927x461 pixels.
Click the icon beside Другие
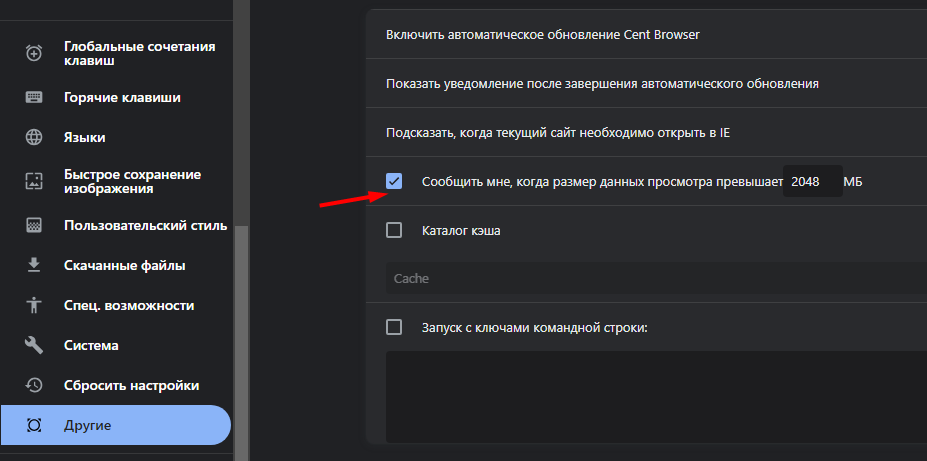coord(34,425)
